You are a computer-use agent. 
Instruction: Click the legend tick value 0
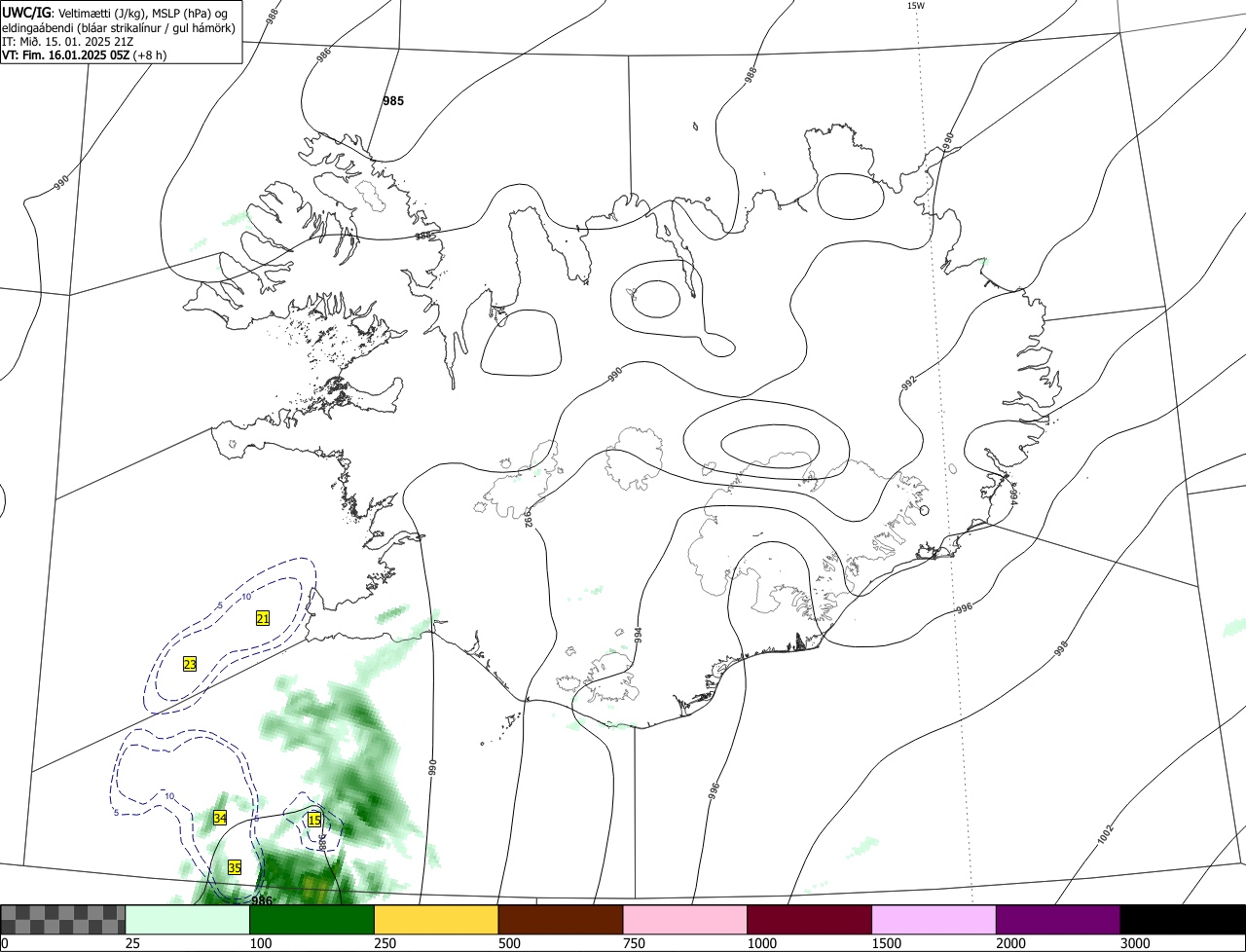5,943
